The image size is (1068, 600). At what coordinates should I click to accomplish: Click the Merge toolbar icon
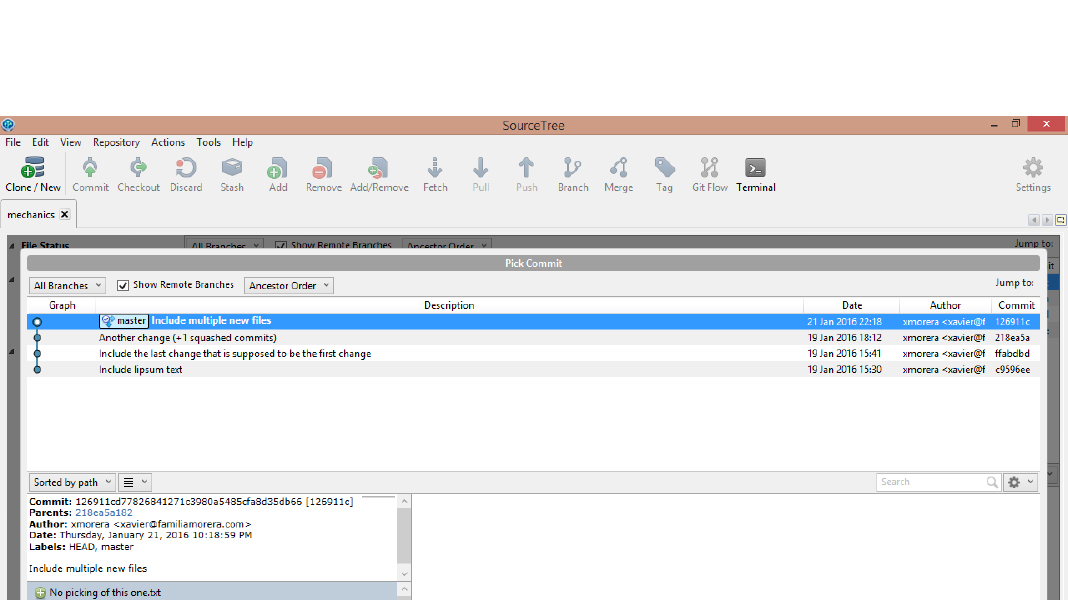tap(618, 168)
